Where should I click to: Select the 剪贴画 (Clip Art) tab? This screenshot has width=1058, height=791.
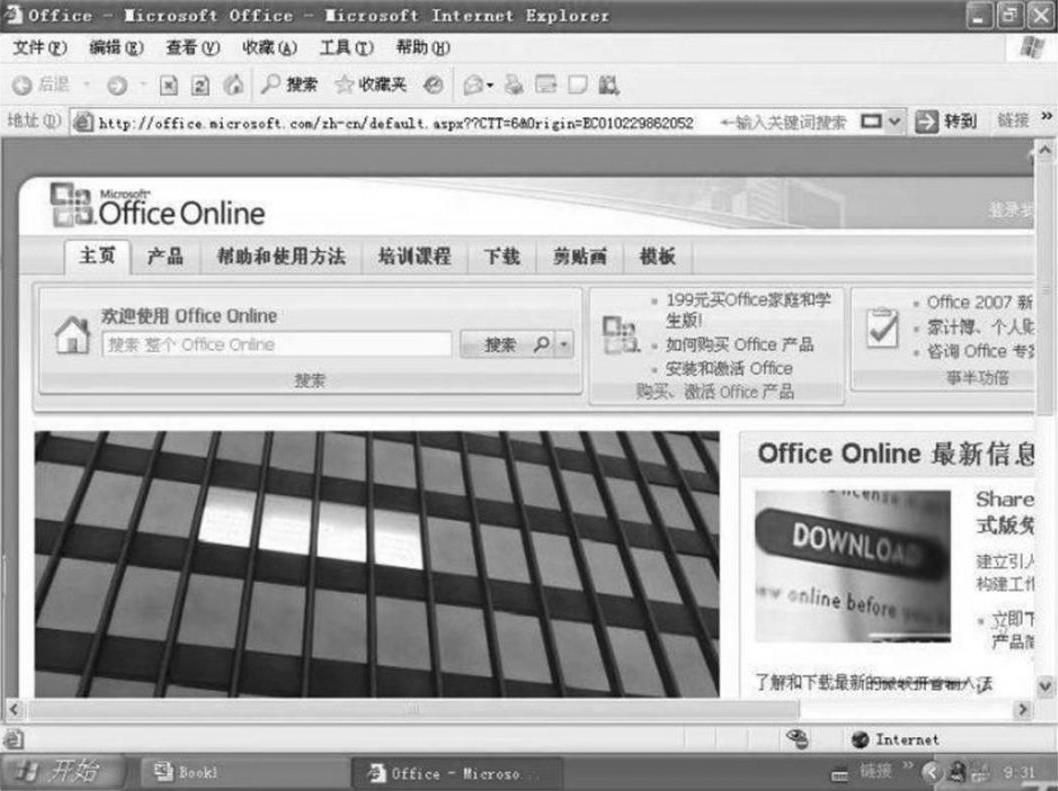coord(580,256)
